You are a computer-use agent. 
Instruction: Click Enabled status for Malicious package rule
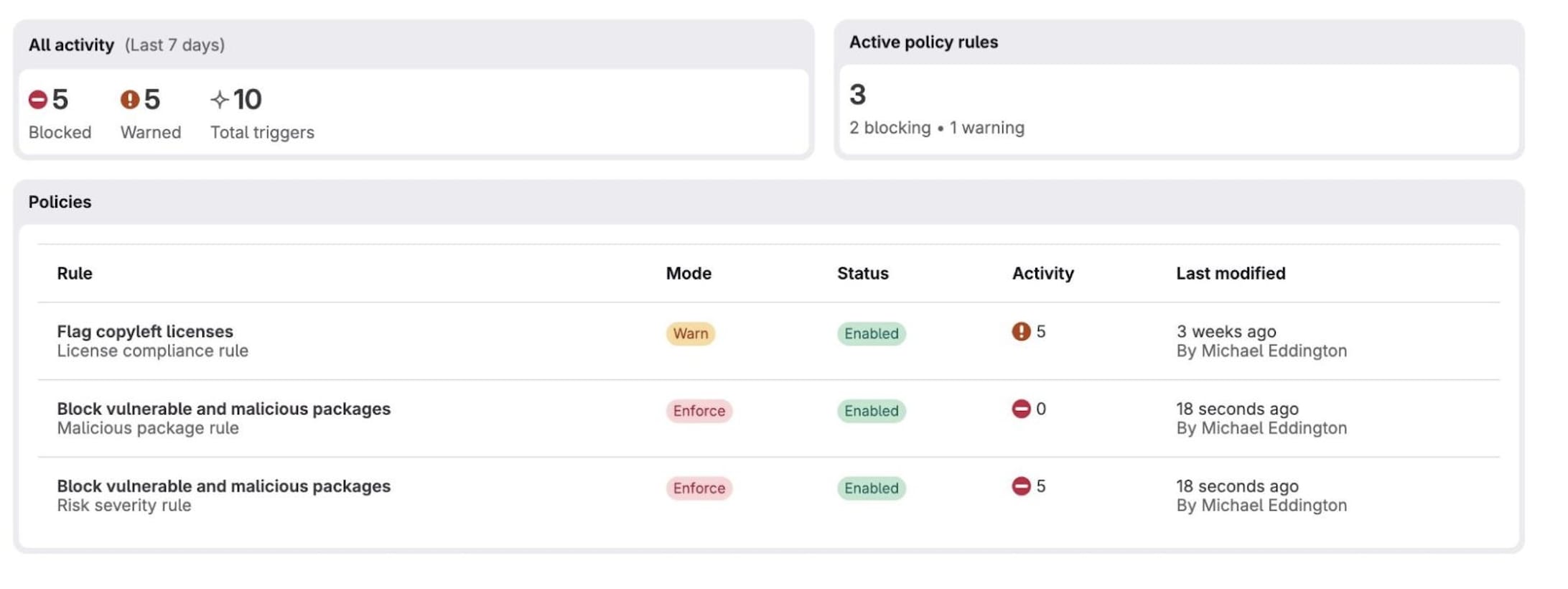coord(871,411)
